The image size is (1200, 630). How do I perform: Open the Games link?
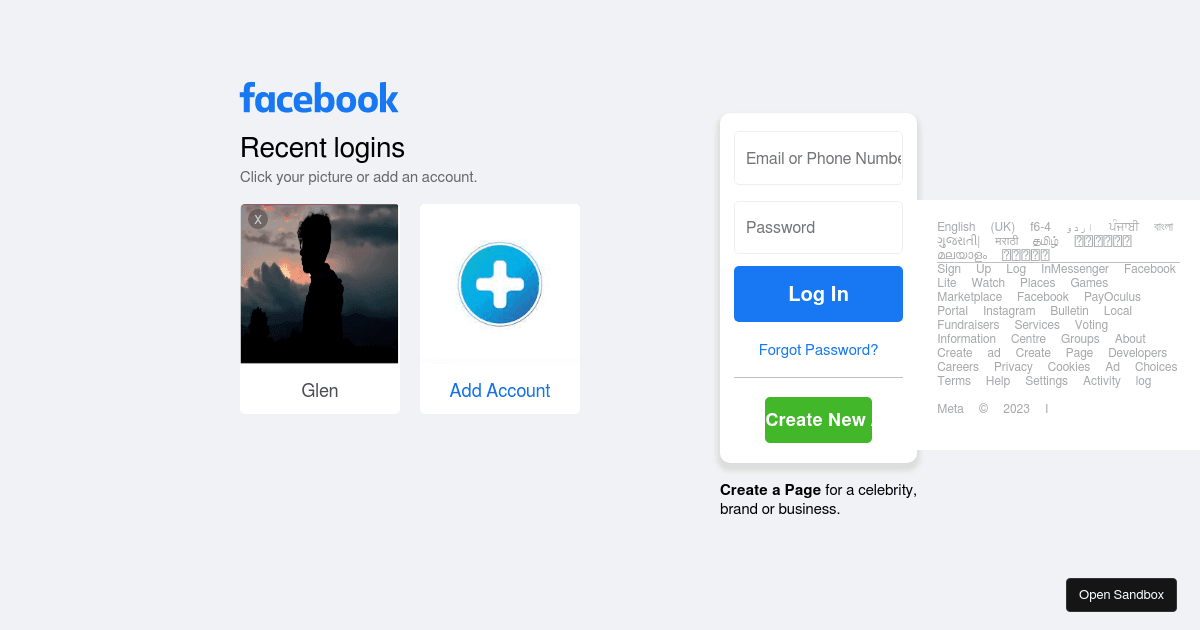point(1088,282)
